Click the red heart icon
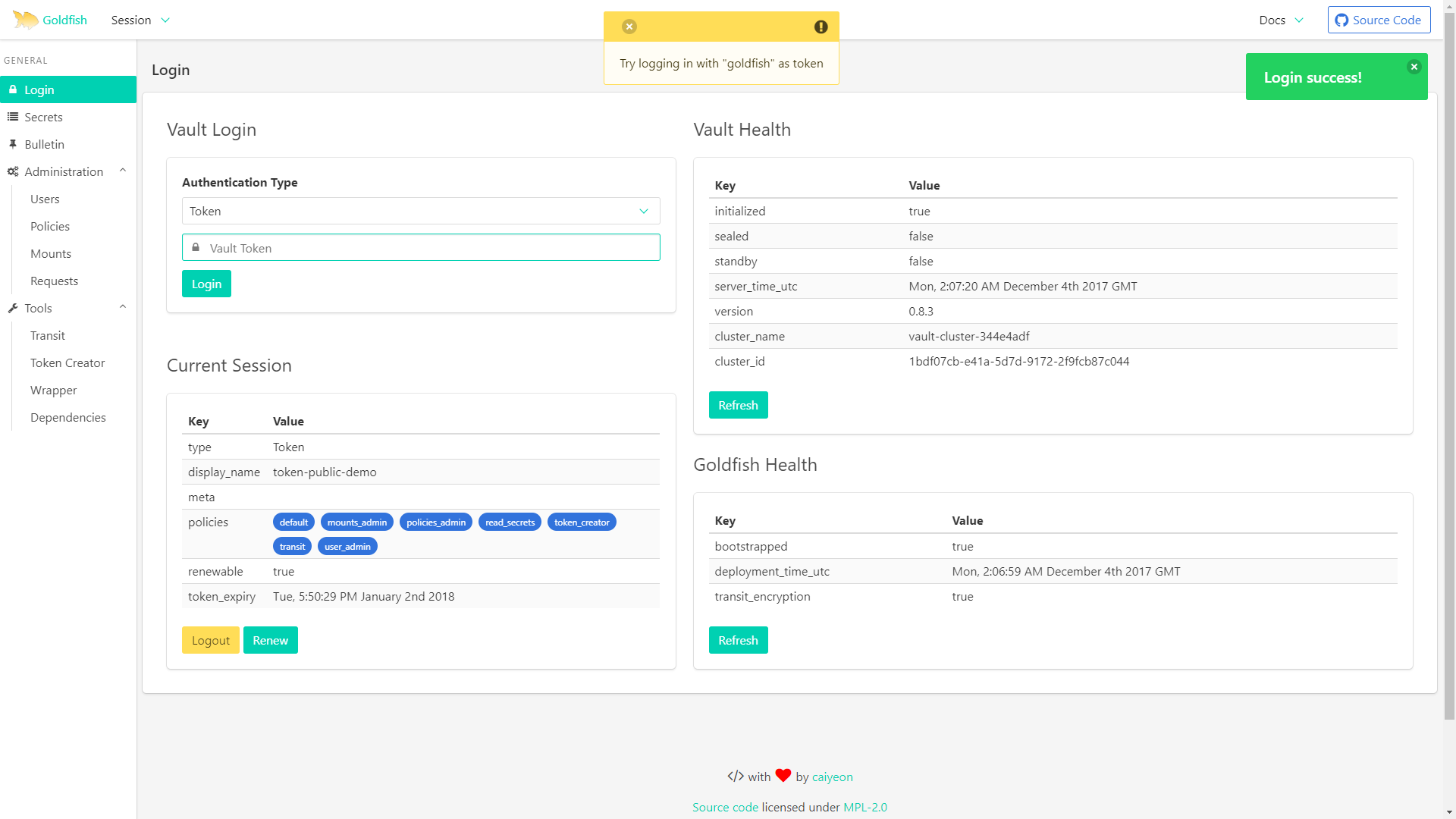The image size is (1456, 819). coord(783,775)
